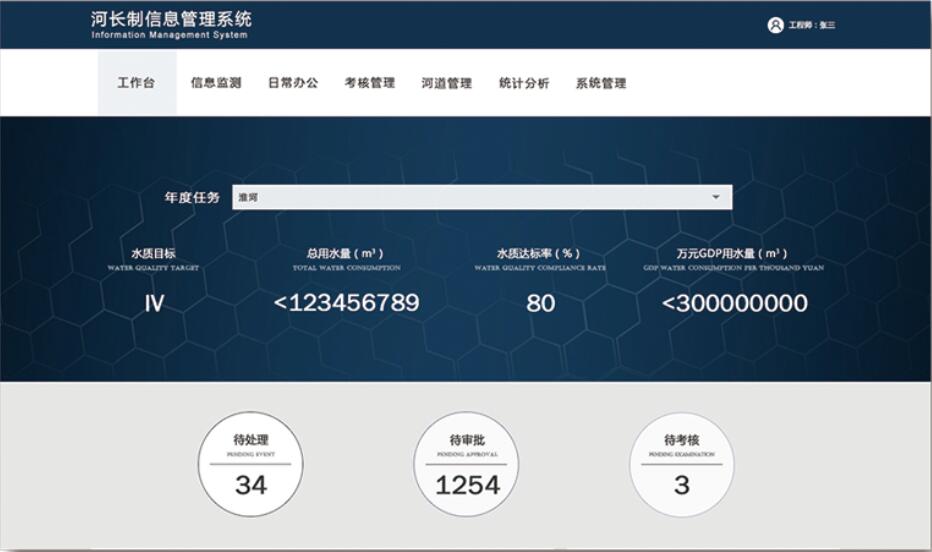This screenshot has height=552, width=932.
Task: Click the username 工程师:张三
Action: click(811, 25)
